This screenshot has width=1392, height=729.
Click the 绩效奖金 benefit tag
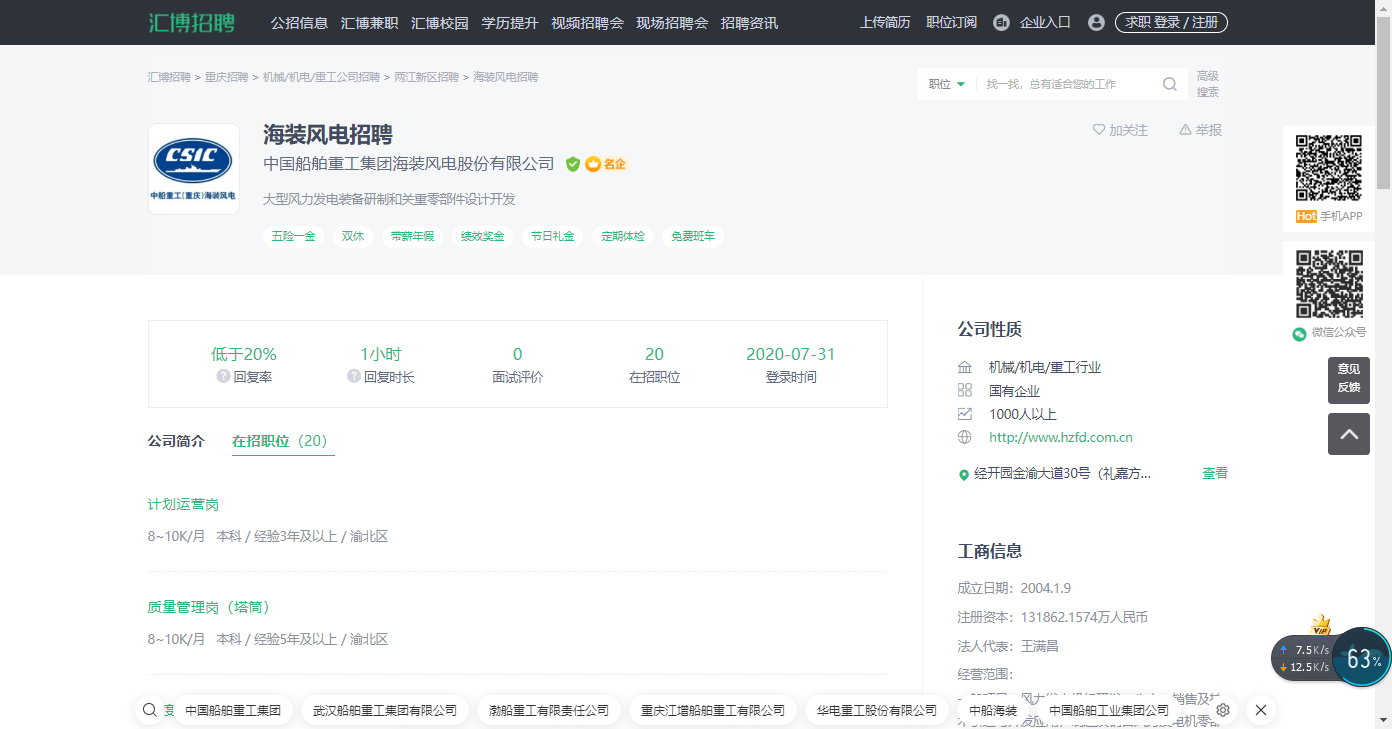click(x=483, y=237)
